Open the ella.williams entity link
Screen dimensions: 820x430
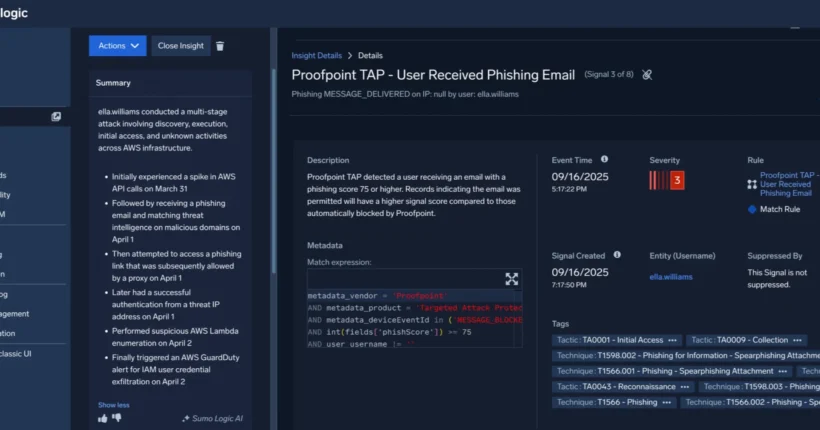[x=671, y=277]
